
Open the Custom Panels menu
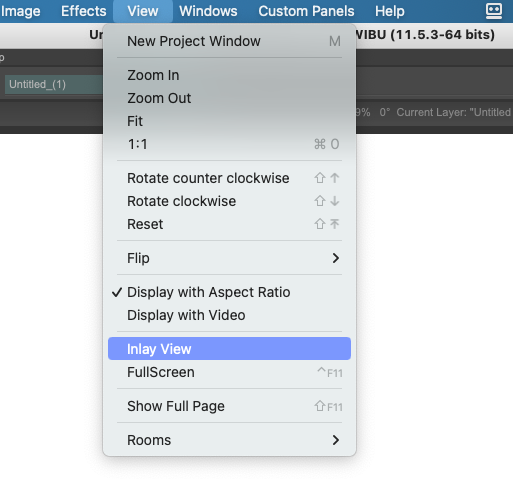306,11
